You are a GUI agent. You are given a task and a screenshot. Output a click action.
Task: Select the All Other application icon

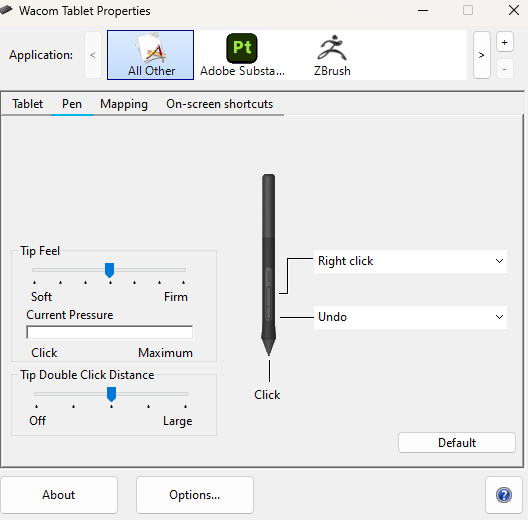click(x=150, y=55)
